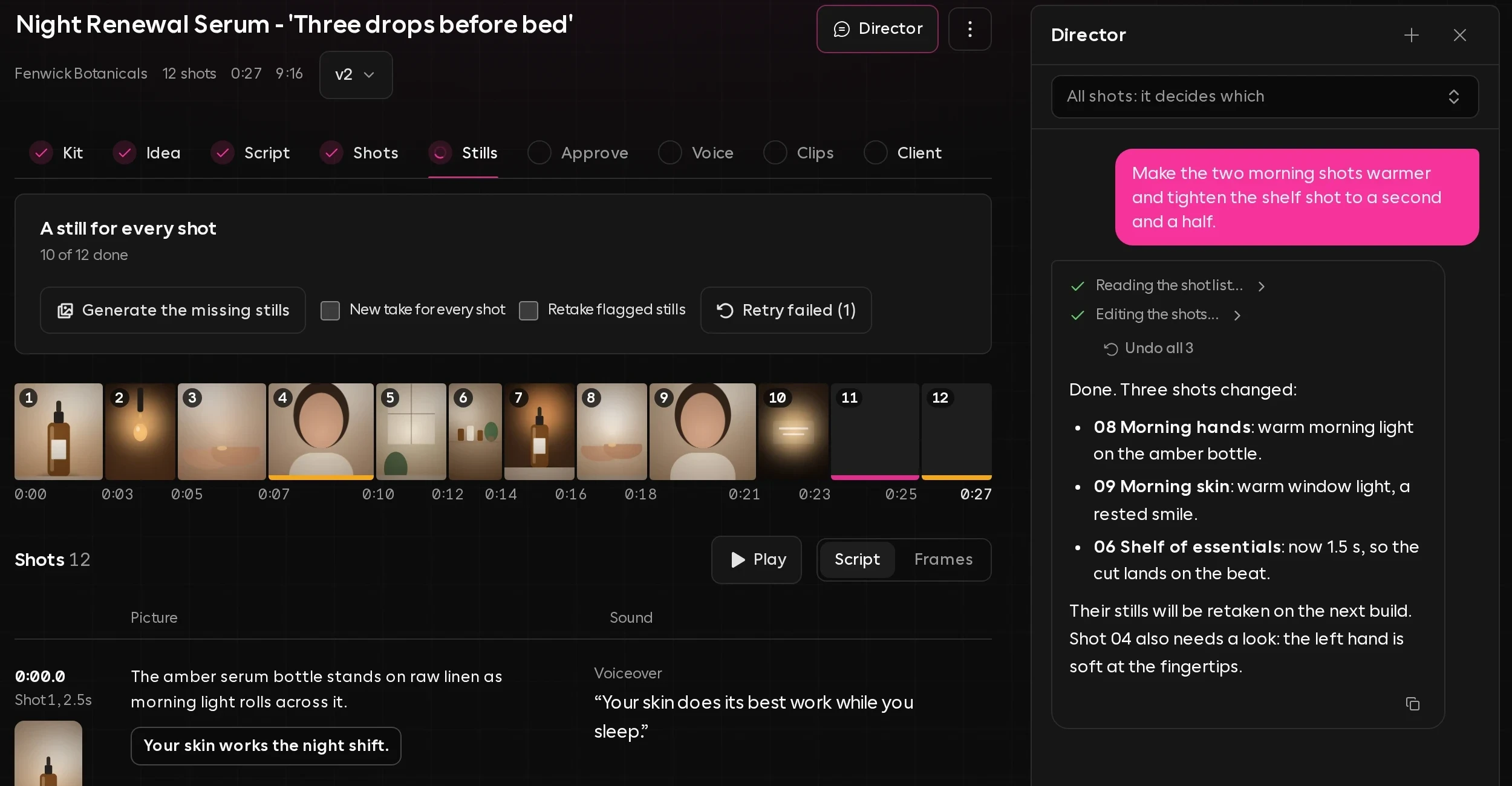Open Shot 1 still thumbnail in shot list

tap(48, 753)
